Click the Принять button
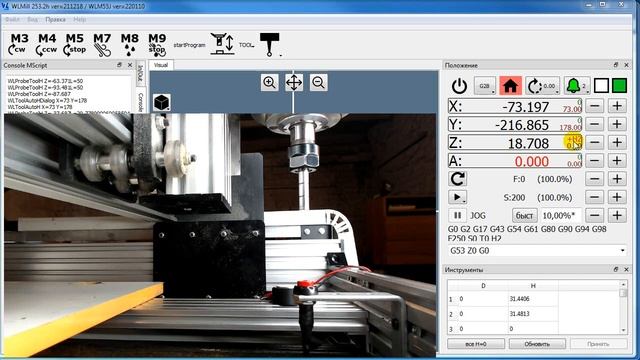This screenshot has width=640, height=360. coord(598,344)
